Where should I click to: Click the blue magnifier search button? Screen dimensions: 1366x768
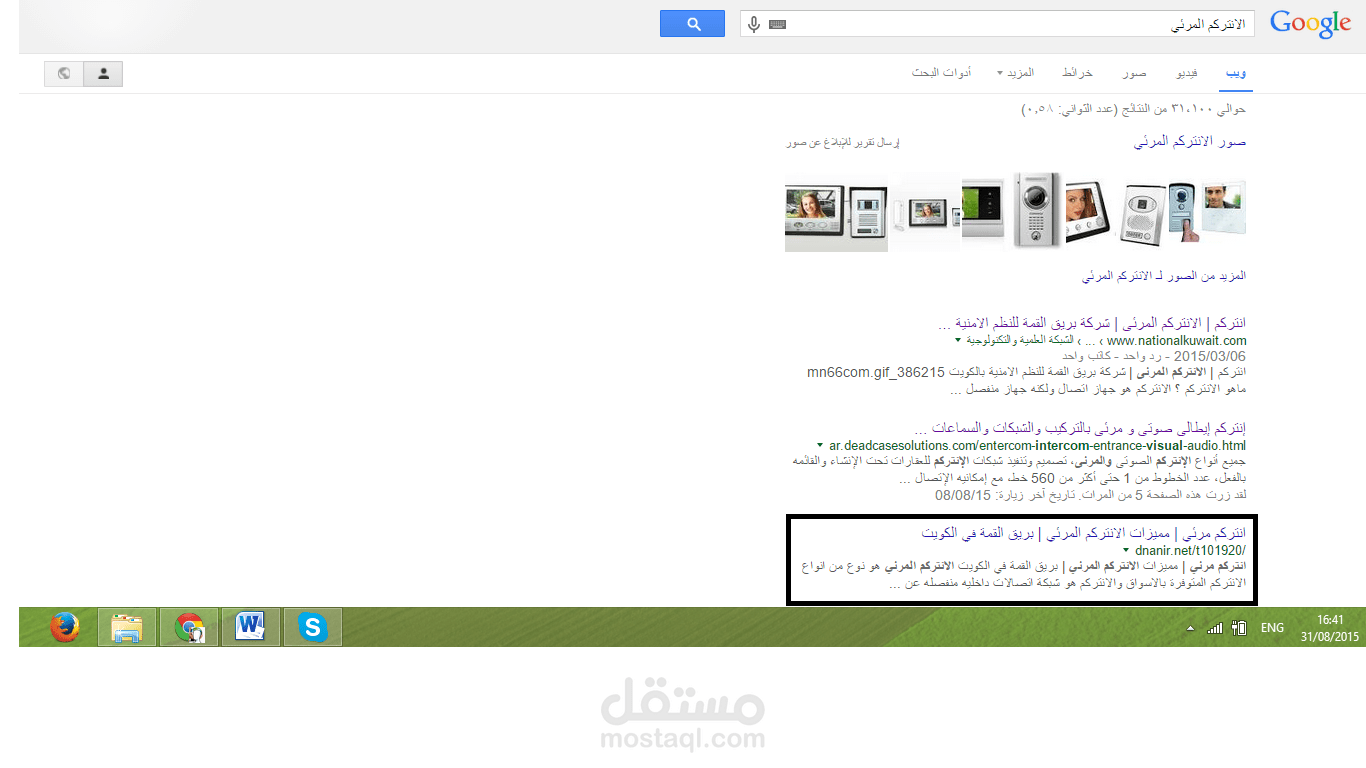692,24
